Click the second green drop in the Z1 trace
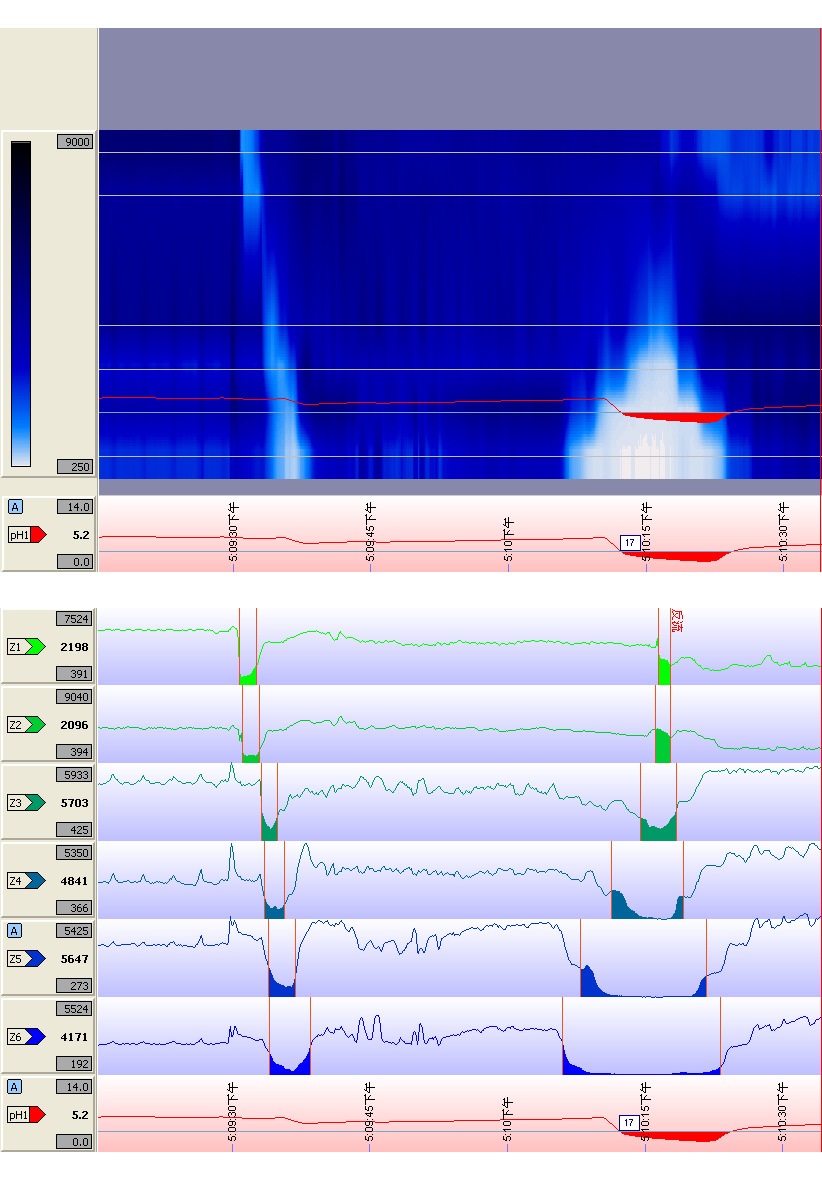Viewport: 822px width, 1181px height. [664, 670]
